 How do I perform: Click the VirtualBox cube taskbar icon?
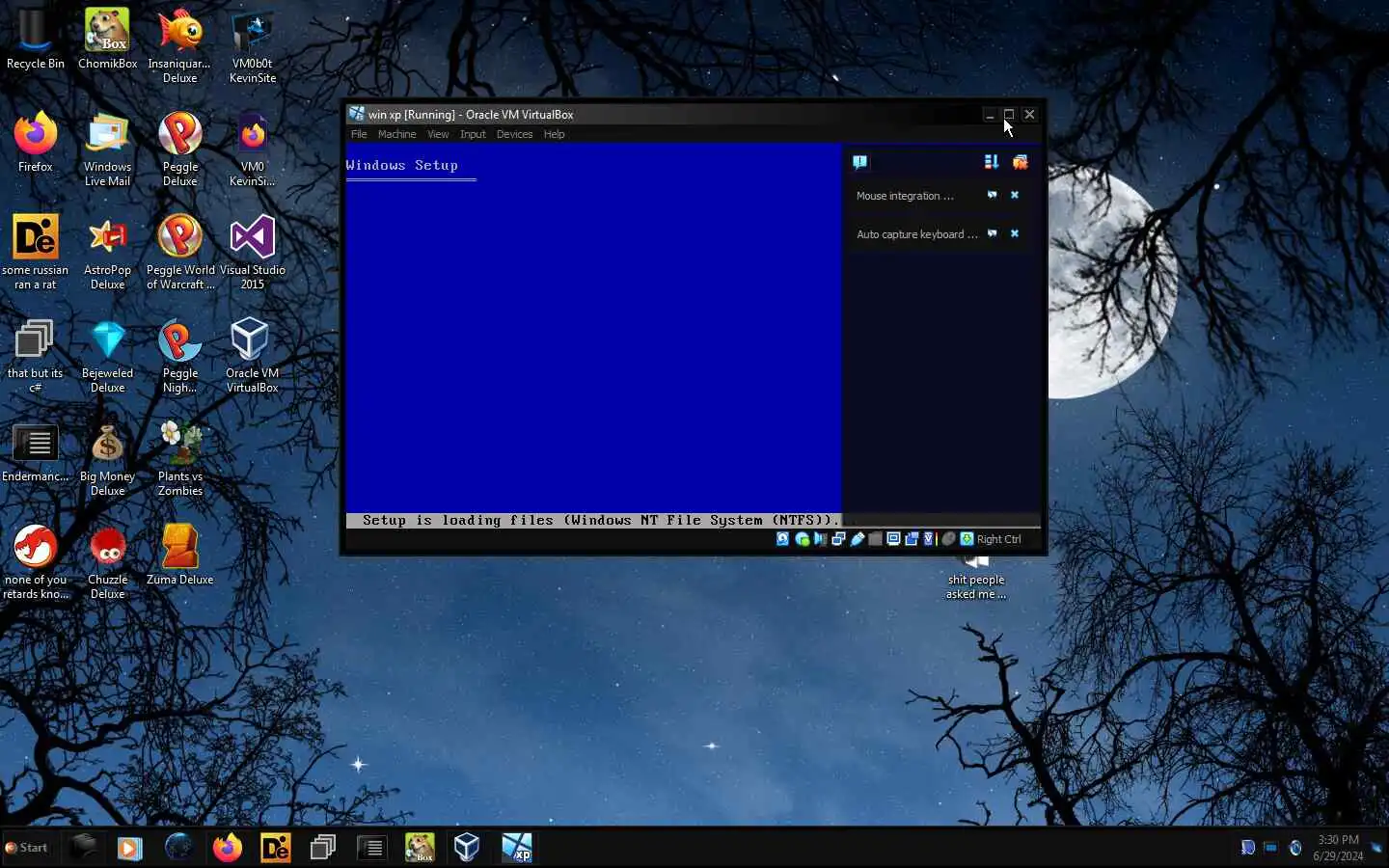pyautogui.click(x=467, y=848)
